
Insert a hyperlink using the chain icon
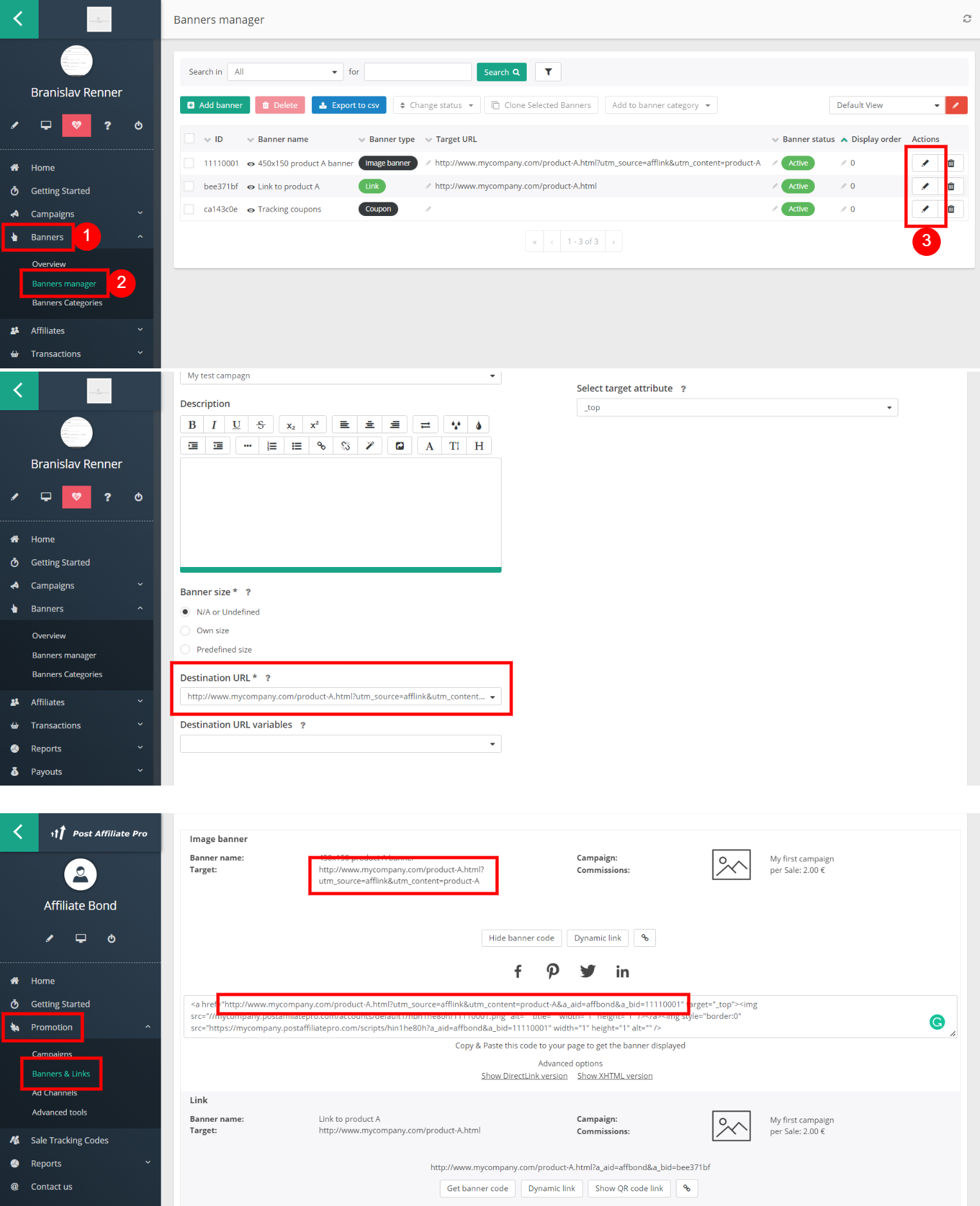(x=321, y=446)
